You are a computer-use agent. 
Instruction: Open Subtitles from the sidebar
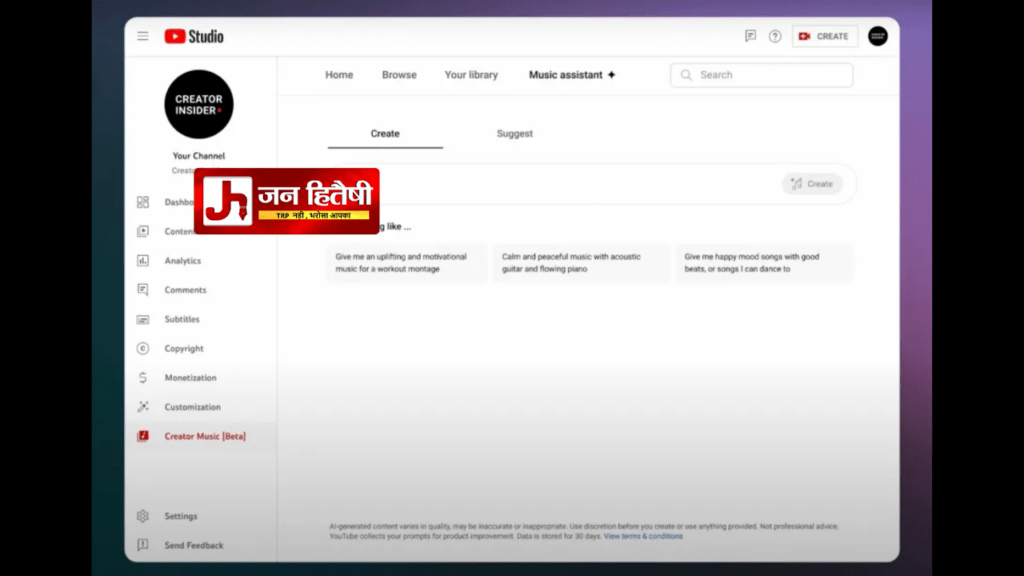pos(182,319)
